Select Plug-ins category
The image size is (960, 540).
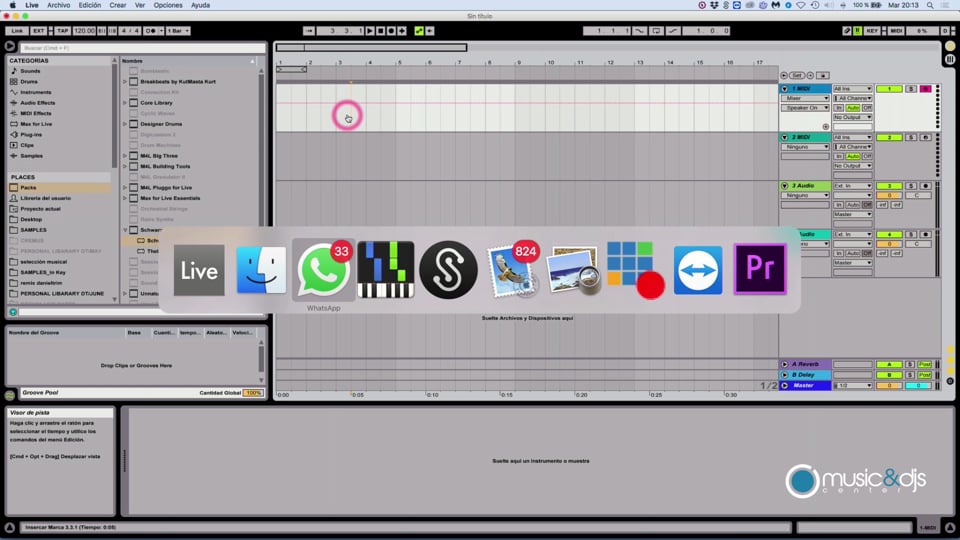tap(31, 135)
